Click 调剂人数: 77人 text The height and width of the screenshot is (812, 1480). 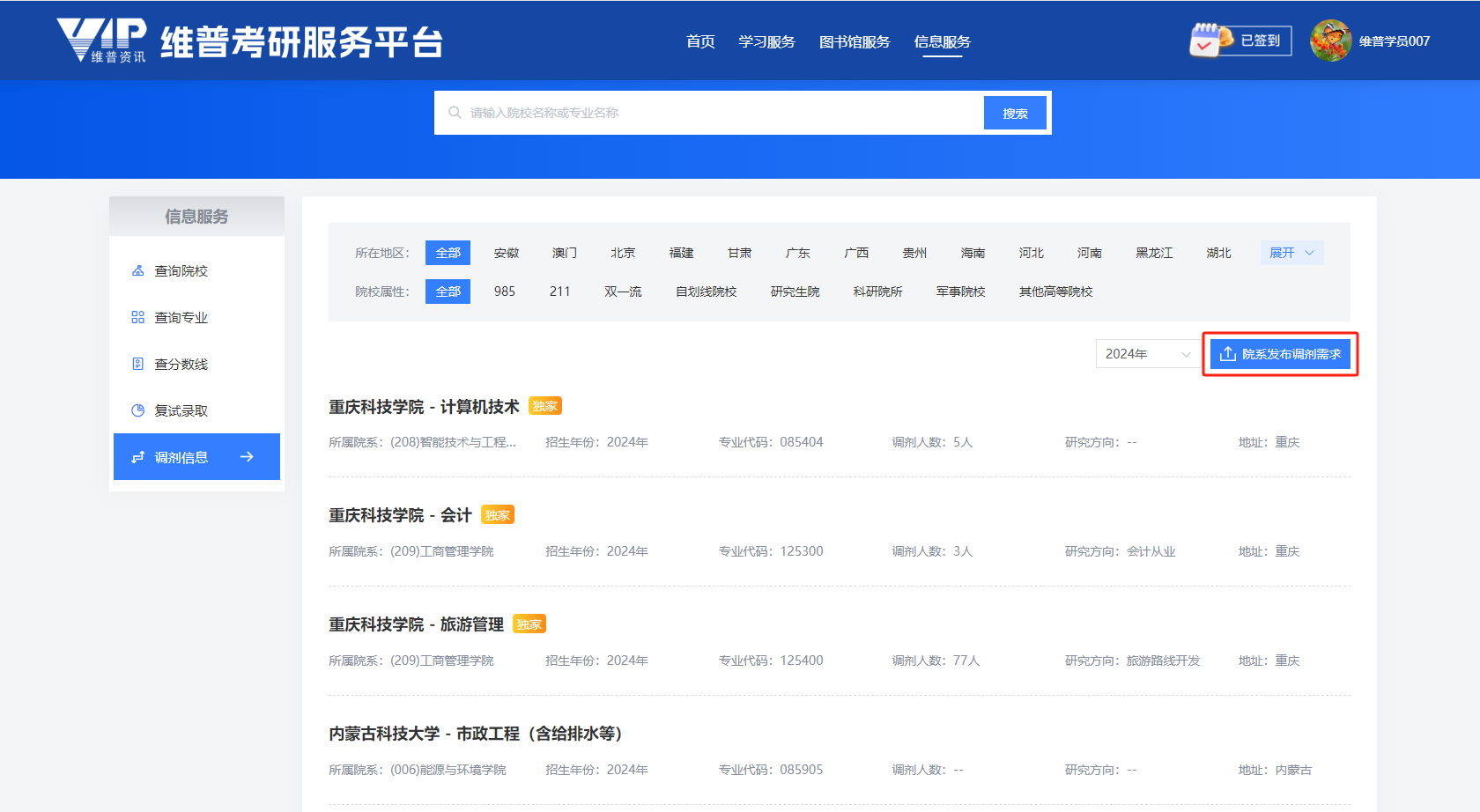click(936, 661)
